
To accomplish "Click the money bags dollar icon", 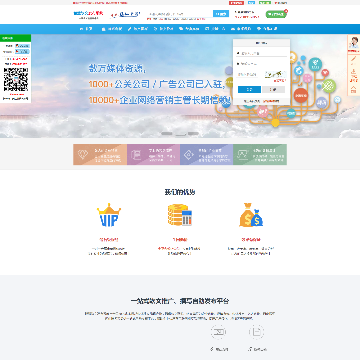I will (x=251, y=215).
